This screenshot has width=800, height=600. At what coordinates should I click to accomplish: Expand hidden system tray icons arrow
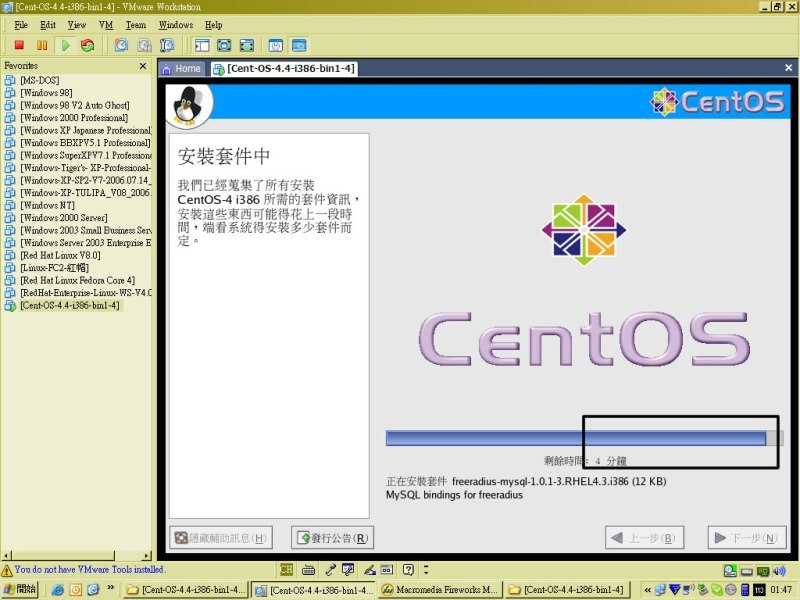pos(647,590)
